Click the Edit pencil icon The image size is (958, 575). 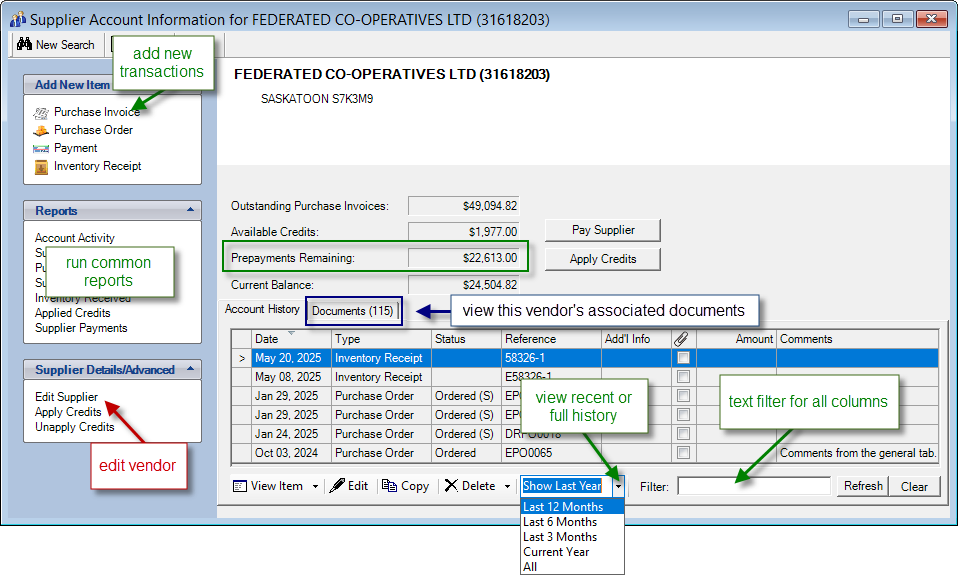pyautogui.click(x=337, y=486)
